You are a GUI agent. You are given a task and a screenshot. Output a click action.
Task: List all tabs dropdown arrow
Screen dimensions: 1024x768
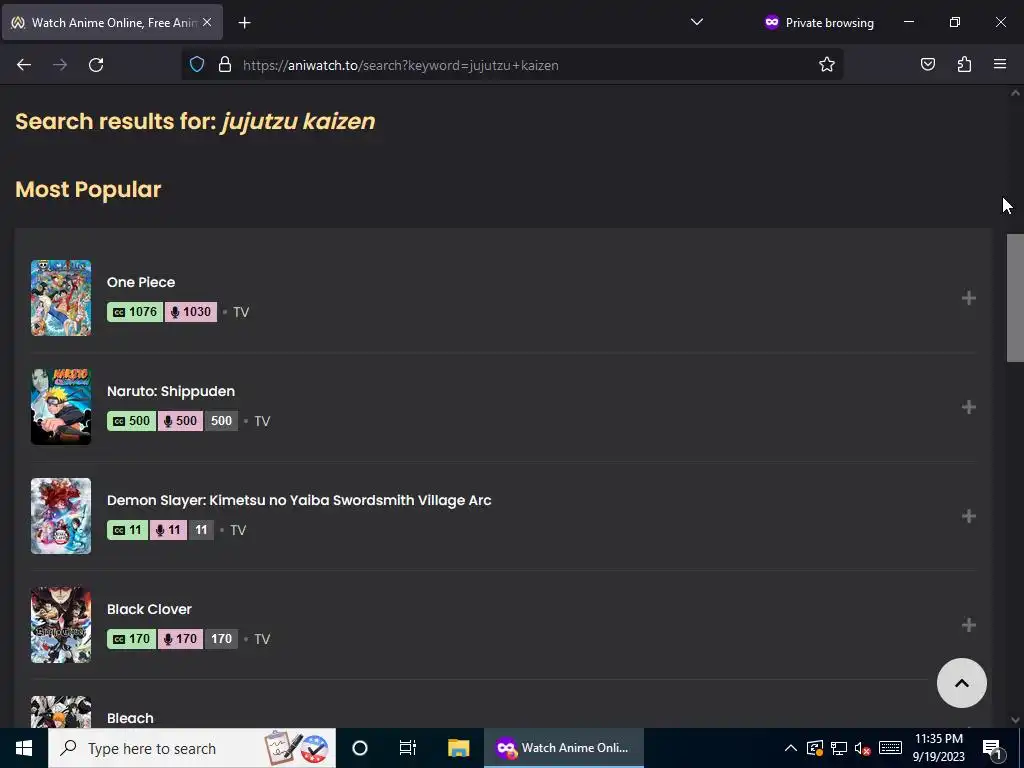click(697, 22)
